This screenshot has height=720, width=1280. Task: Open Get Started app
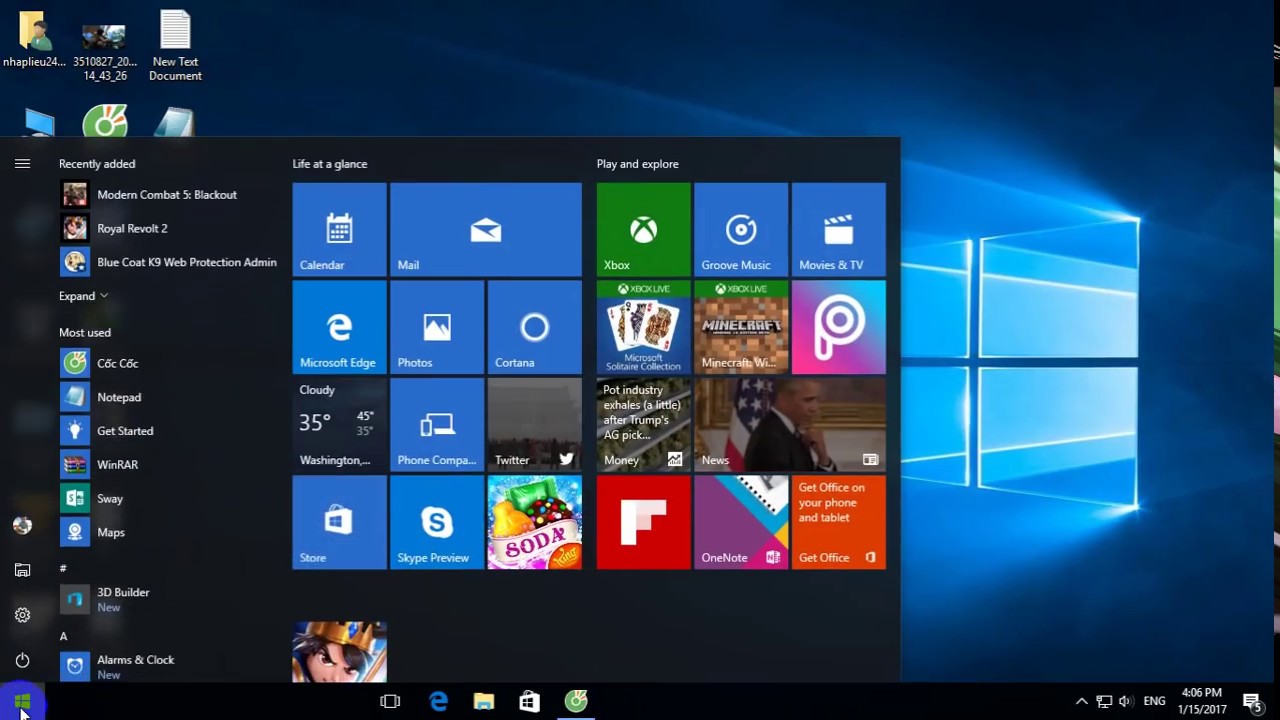pos(168,431)
